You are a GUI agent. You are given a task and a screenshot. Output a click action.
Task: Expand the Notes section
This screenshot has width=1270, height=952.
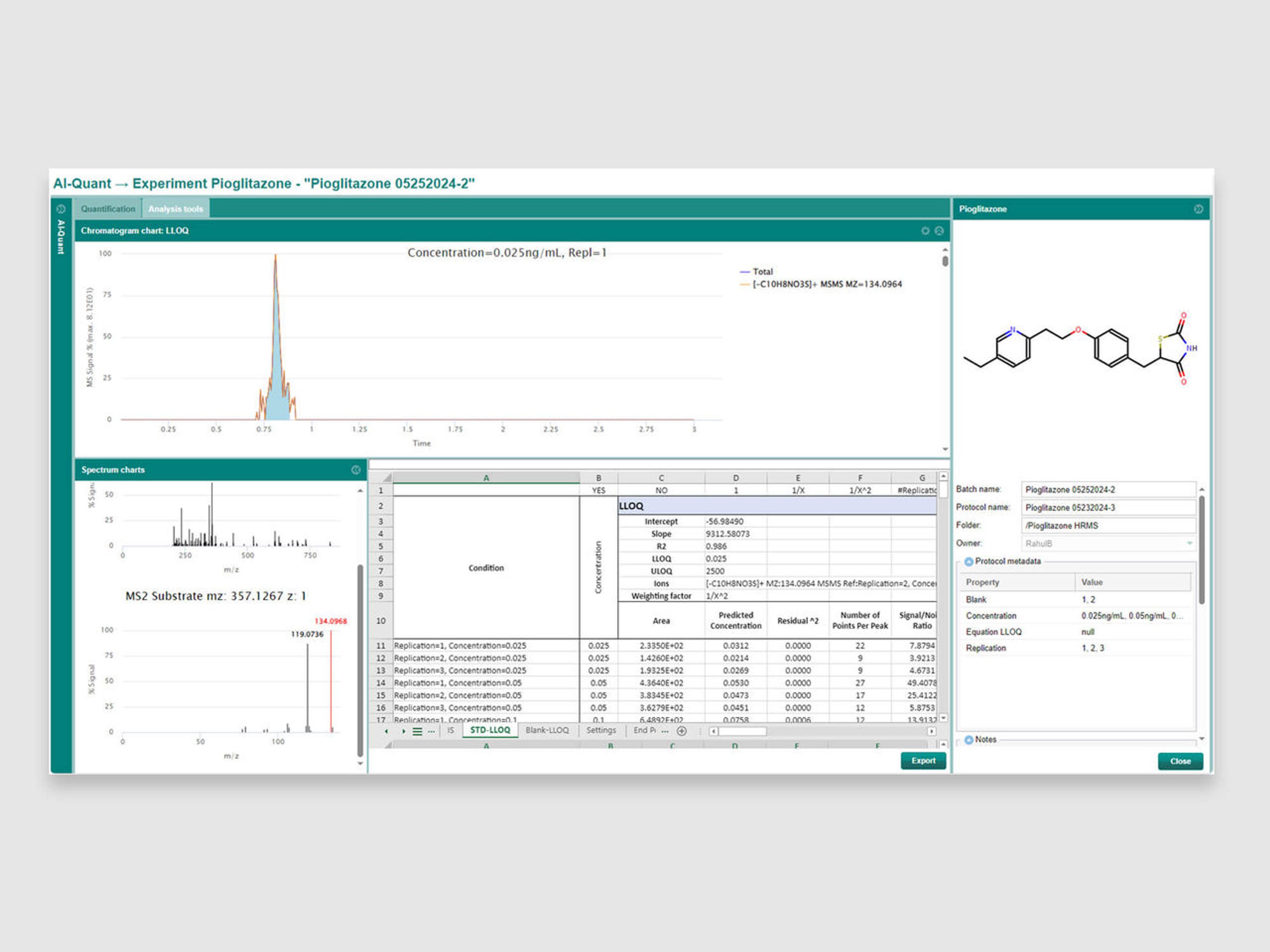(969, 740)
